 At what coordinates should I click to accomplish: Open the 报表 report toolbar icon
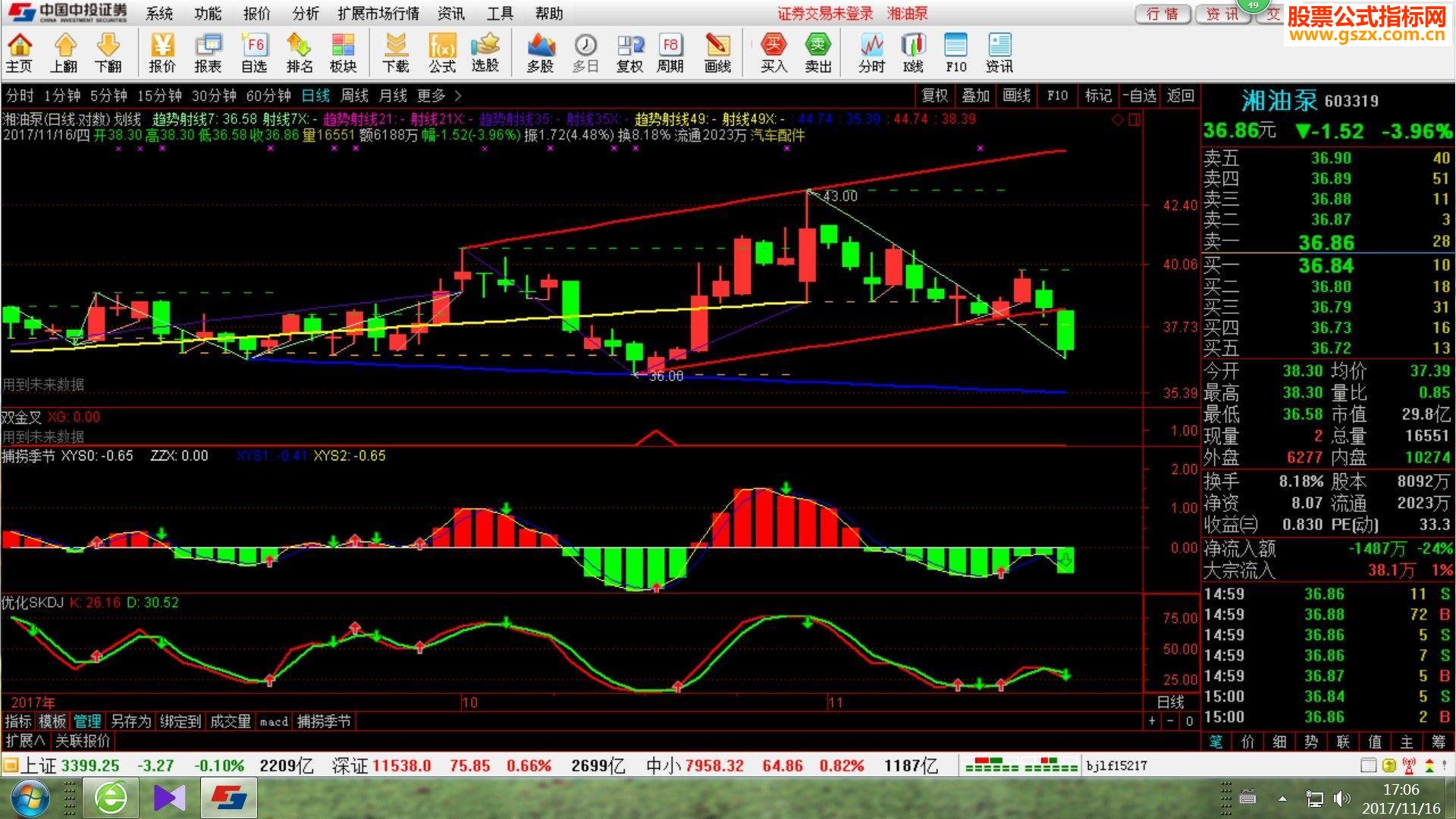click(x=208, y=53)
